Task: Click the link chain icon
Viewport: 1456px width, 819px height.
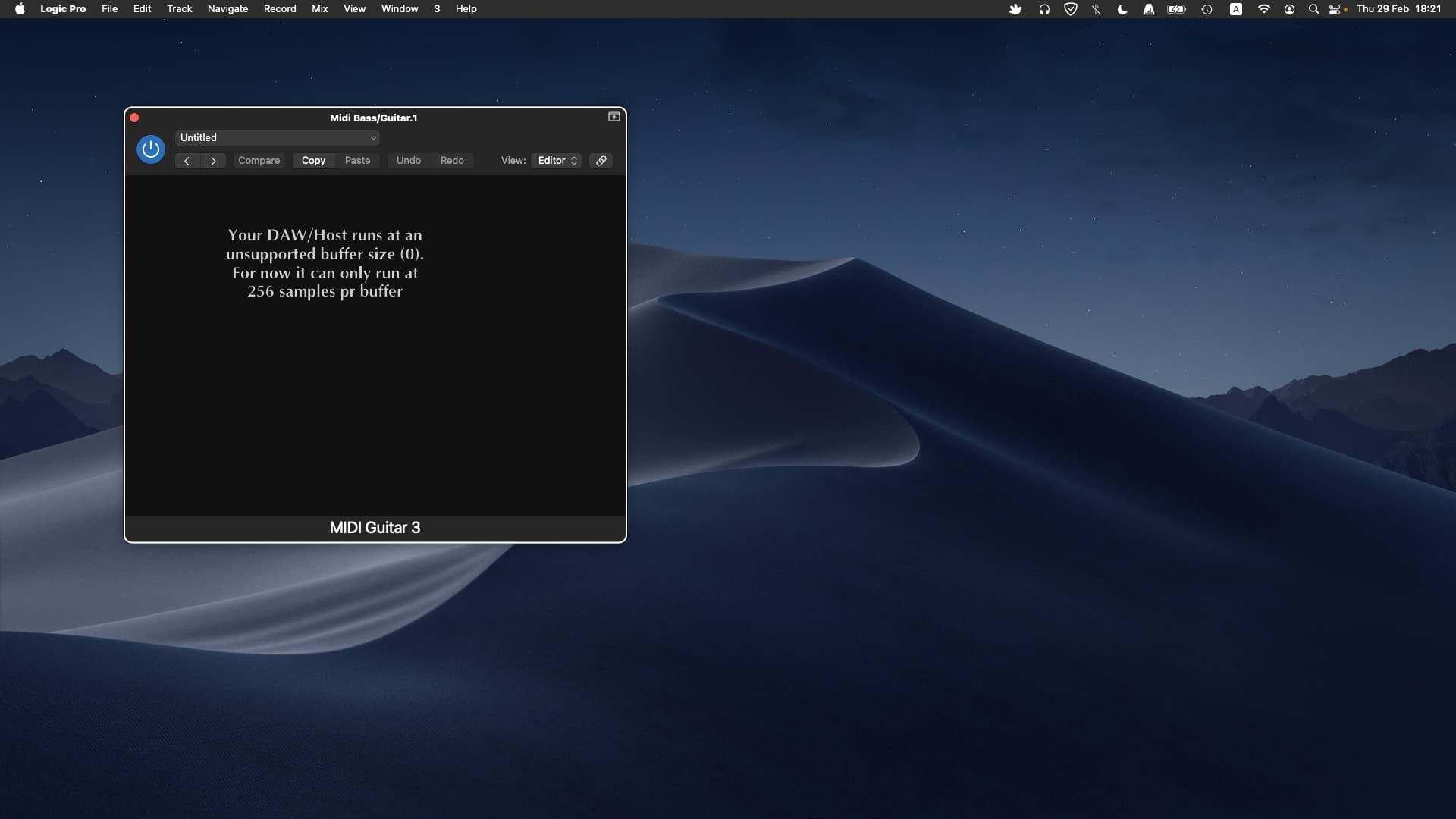Action: coord(601,161)
